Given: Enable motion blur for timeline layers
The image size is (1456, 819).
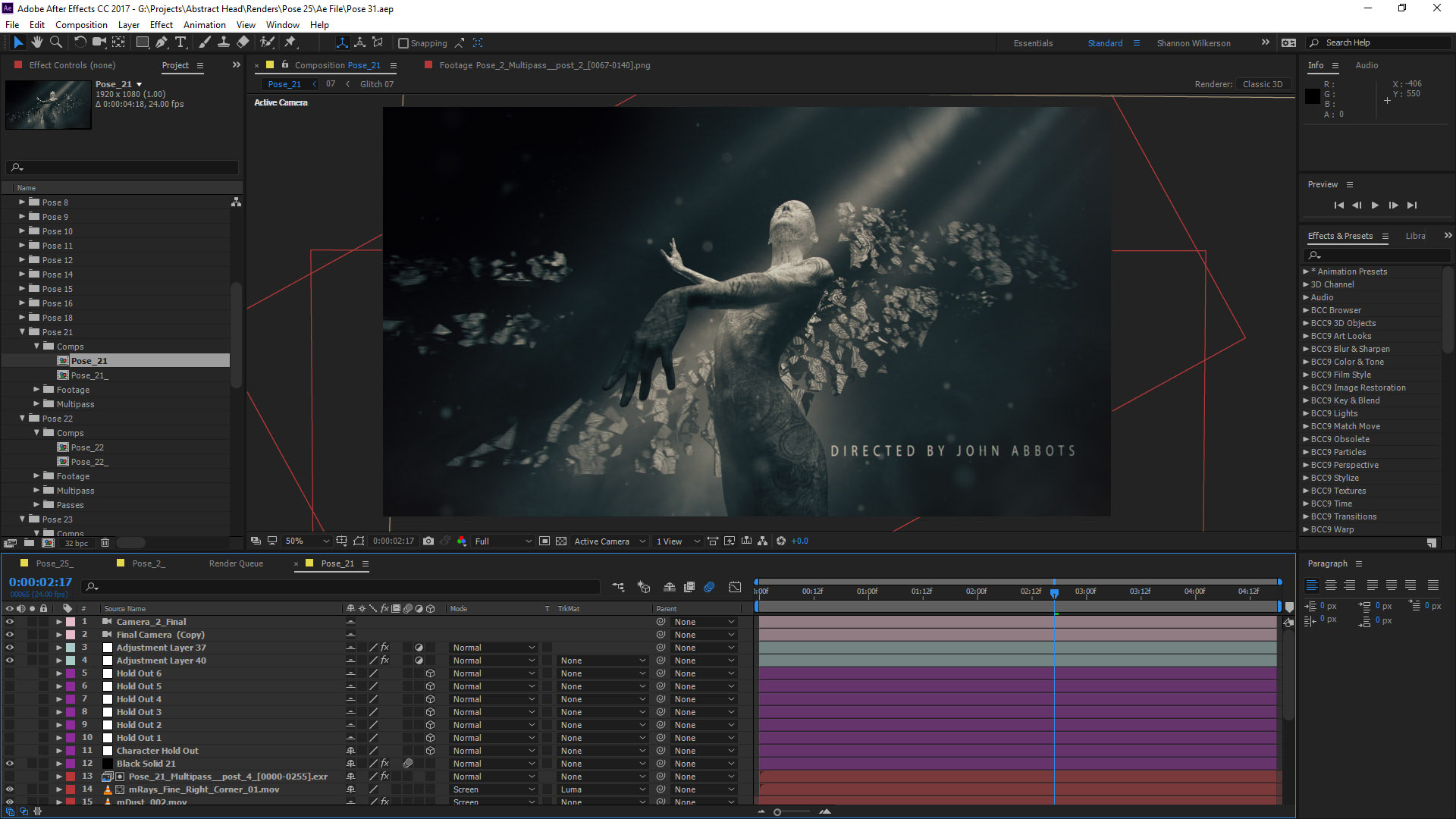Looking at the screenshot, I should click(x=709, y=587).
